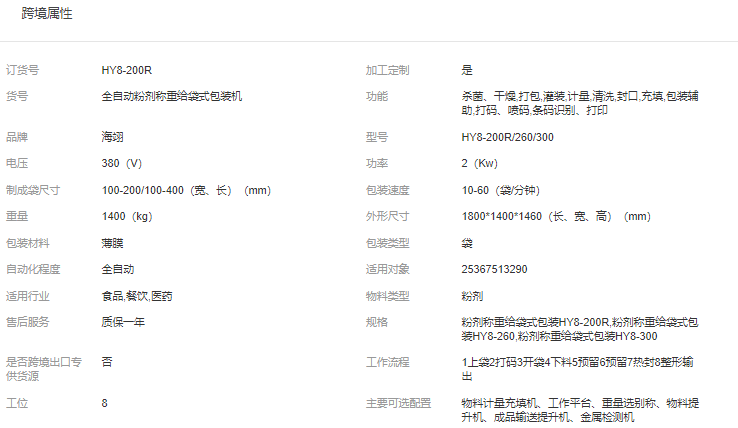Click the applicable industry value 食品,餐饮,医药
The image size is (738, 428).
coord(137,296)
